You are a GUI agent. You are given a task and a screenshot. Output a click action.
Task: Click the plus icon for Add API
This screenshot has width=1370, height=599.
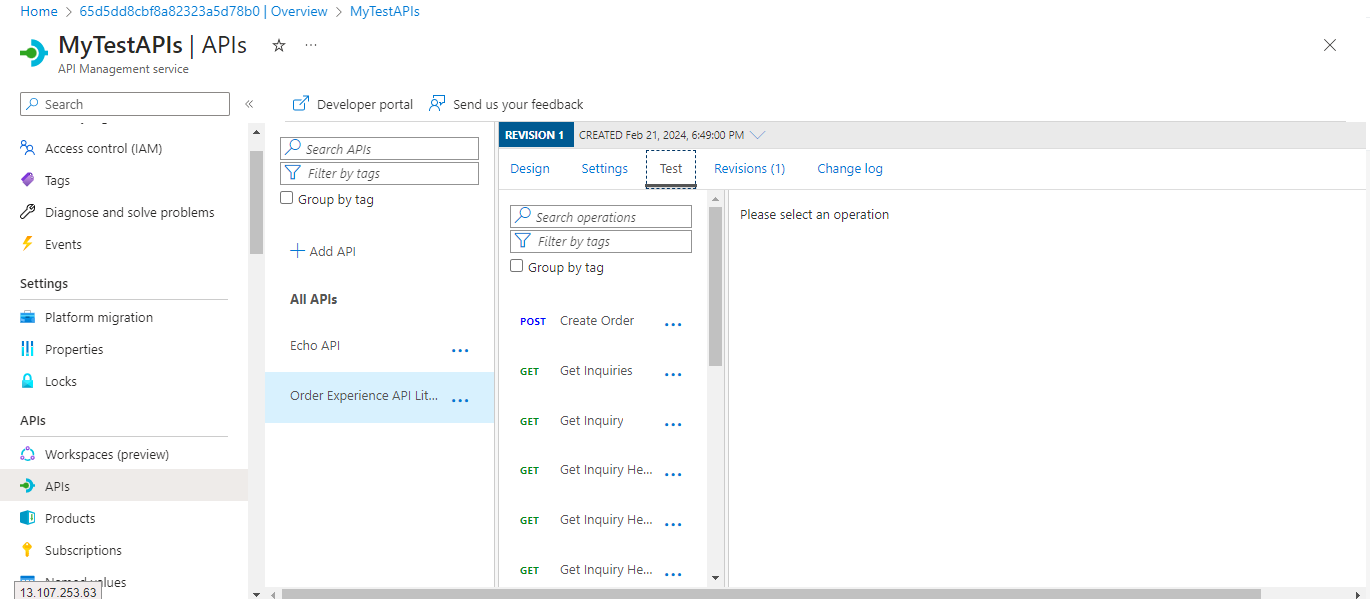click(297, 251)
